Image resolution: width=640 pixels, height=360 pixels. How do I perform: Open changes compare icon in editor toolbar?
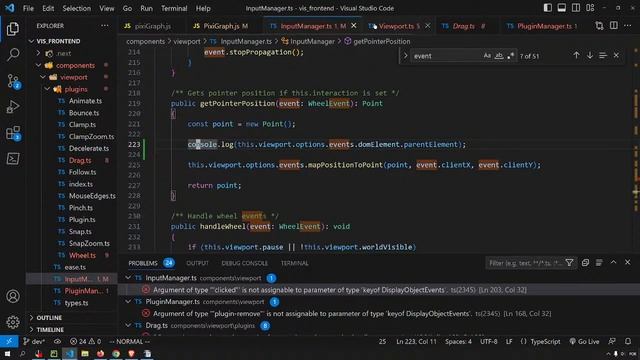tap(599, 26)
